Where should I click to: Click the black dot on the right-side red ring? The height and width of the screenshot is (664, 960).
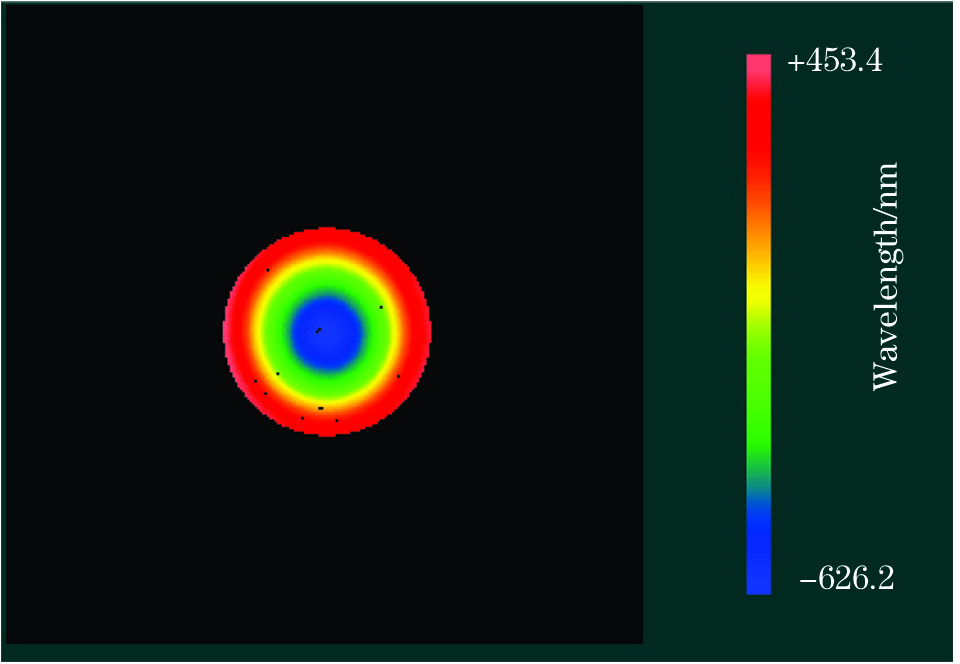coord(398,376)
